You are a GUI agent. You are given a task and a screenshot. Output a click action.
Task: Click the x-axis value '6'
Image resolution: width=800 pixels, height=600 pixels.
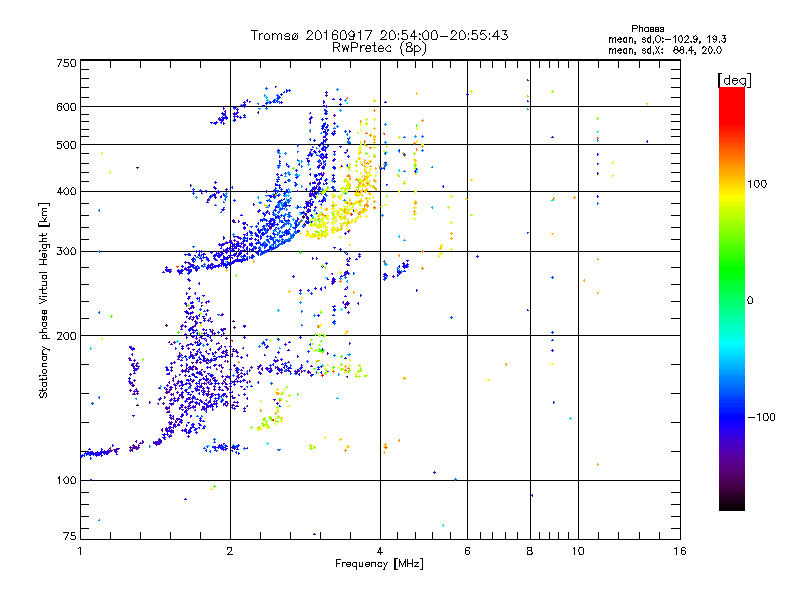[x=467, y=551]
